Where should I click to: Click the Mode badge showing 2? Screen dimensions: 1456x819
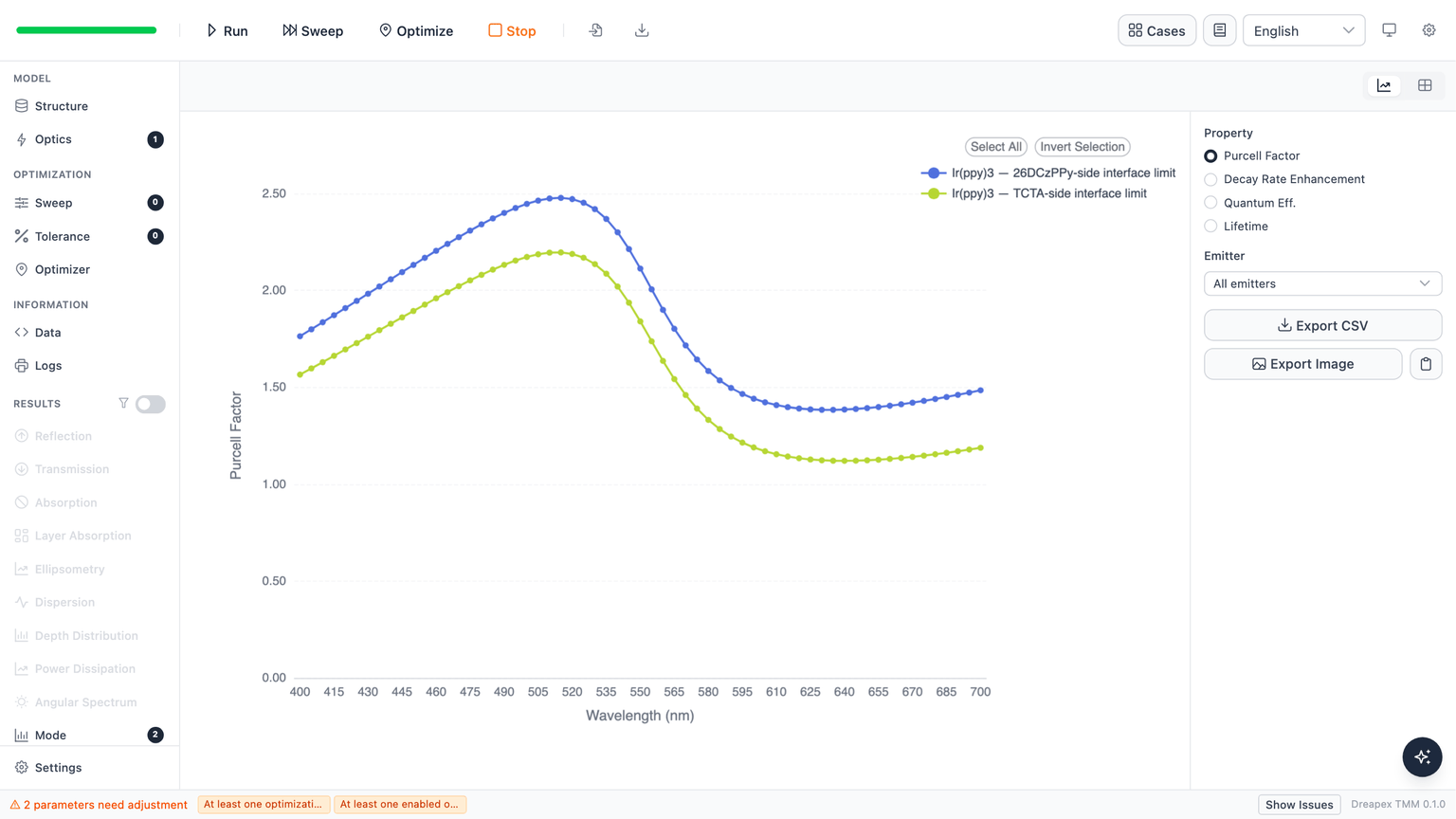pyautogui.click(x=155, y=735)
